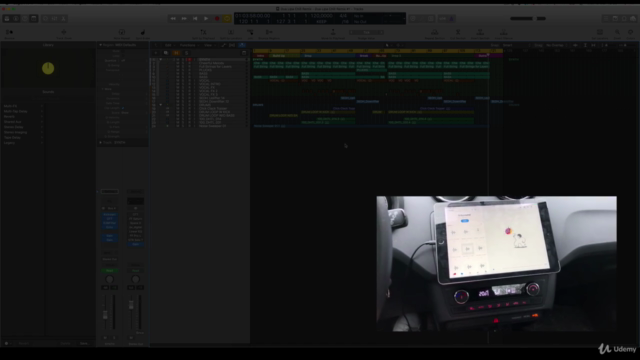Viewport: 640px width, 360px height.
Task: Select the Stereo Delay library category
Action: (x=22, y=127)
